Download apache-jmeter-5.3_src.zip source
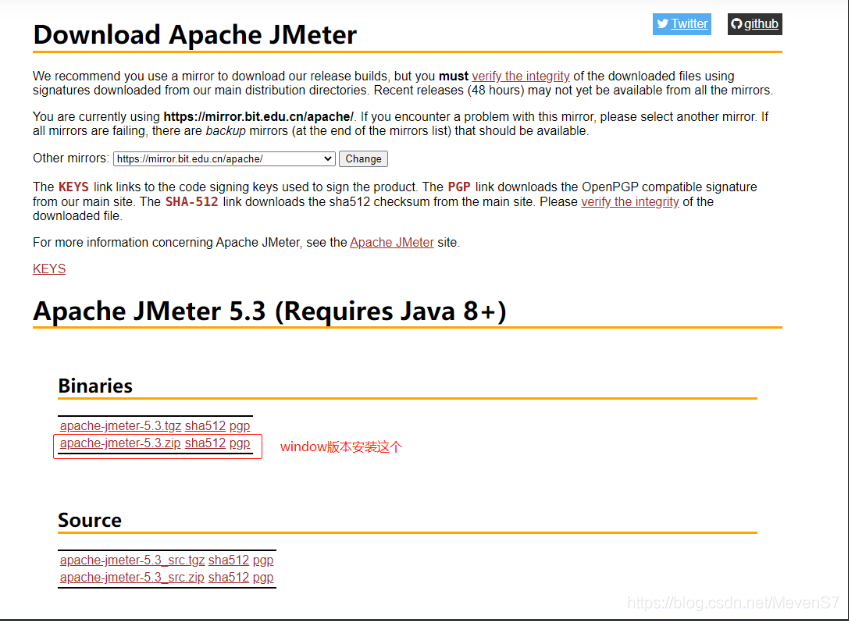 (132, 577)
